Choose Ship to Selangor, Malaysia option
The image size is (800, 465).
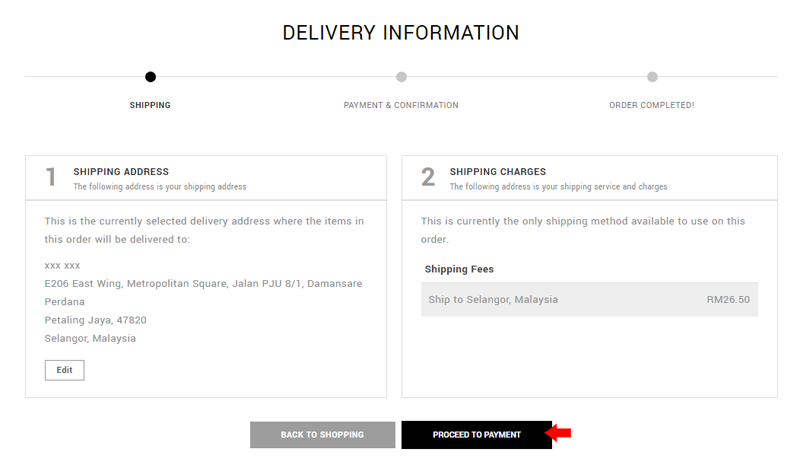pyautogui.click(x=589, y=300)
